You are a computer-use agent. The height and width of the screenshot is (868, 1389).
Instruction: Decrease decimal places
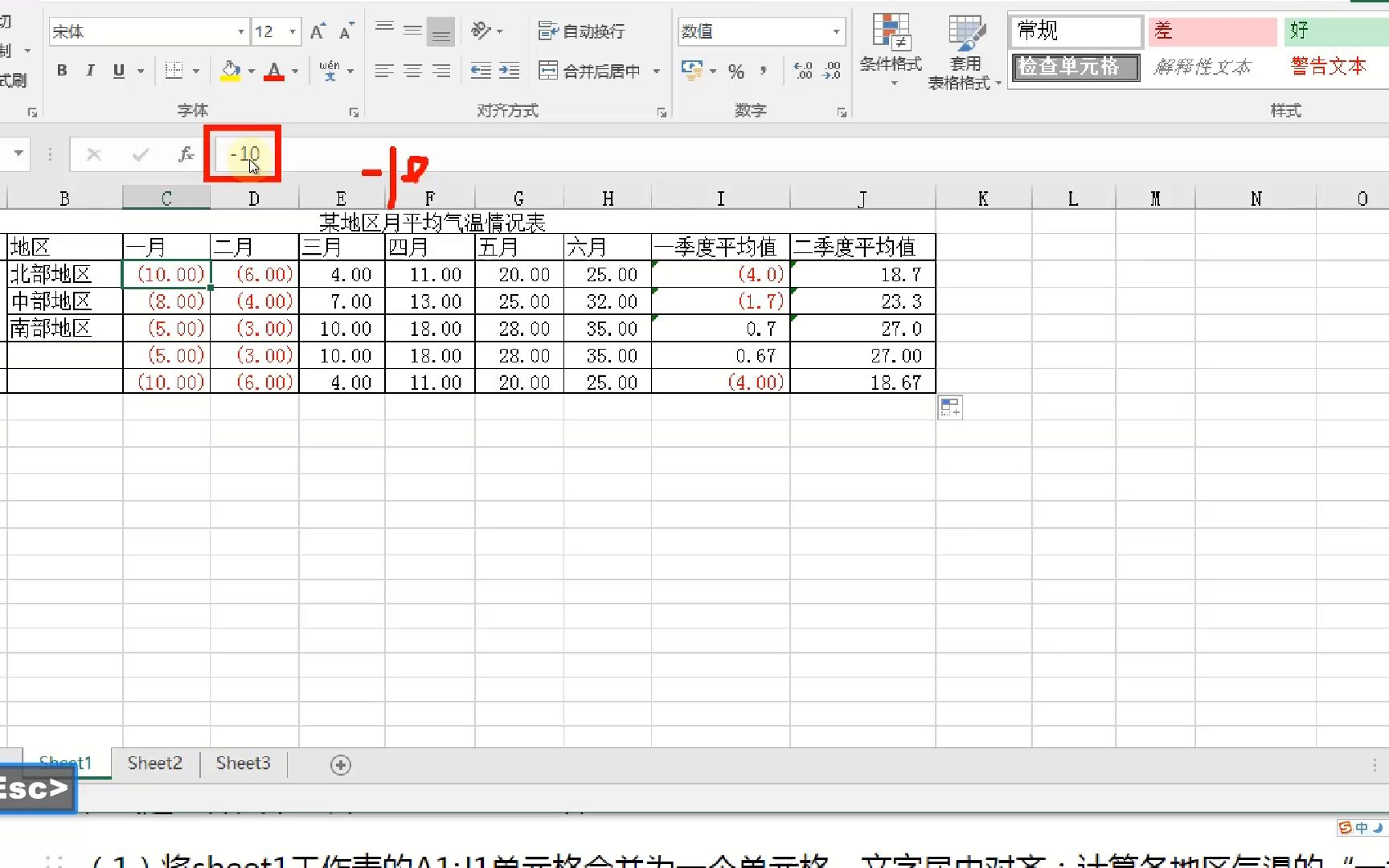pyautogui.click(x=832, y=71)
